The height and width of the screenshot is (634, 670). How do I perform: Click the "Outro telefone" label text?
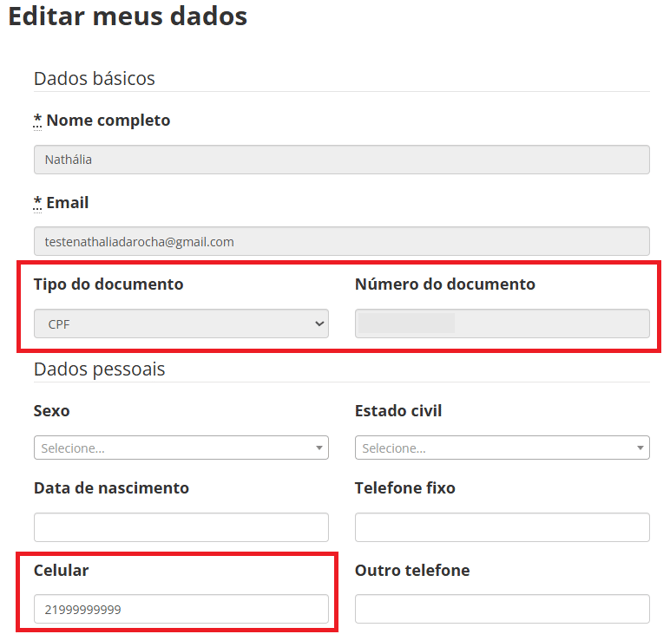pyautogui.click(x=412, y=570)
